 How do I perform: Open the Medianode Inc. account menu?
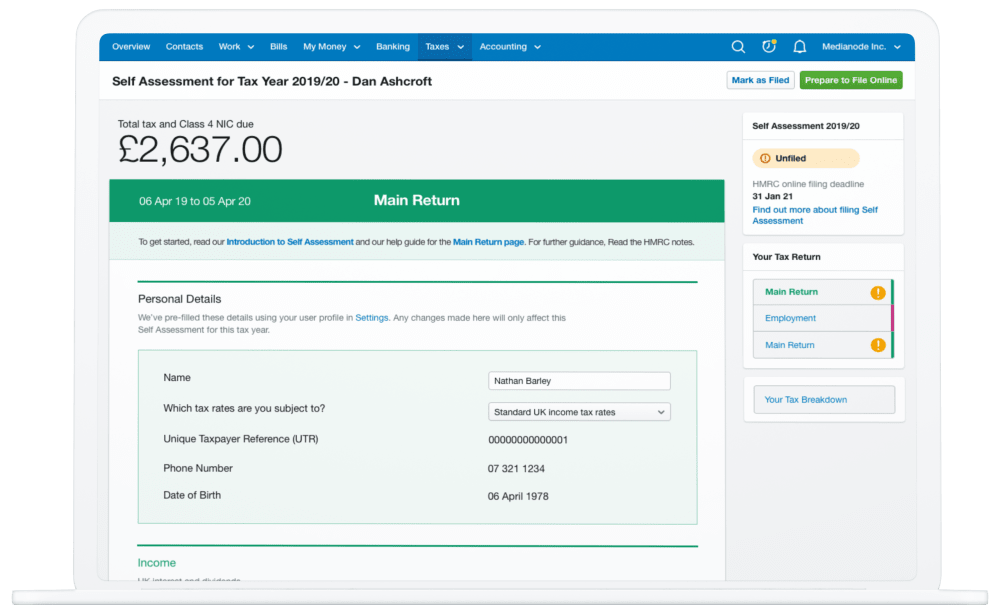point(861,47)
